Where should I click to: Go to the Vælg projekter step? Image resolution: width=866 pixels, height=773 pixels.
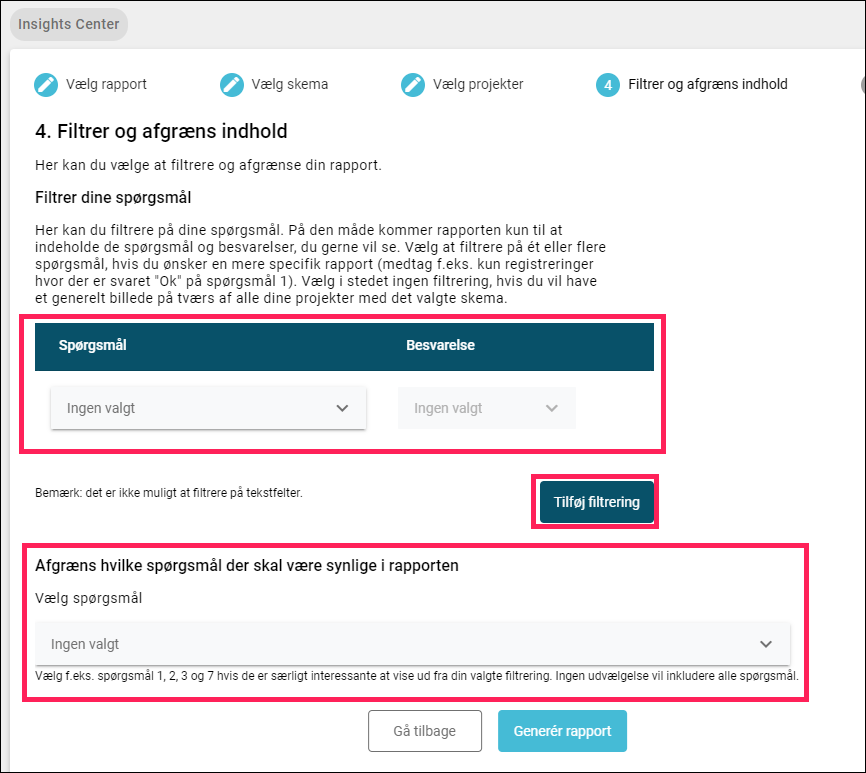click(478, 84)
